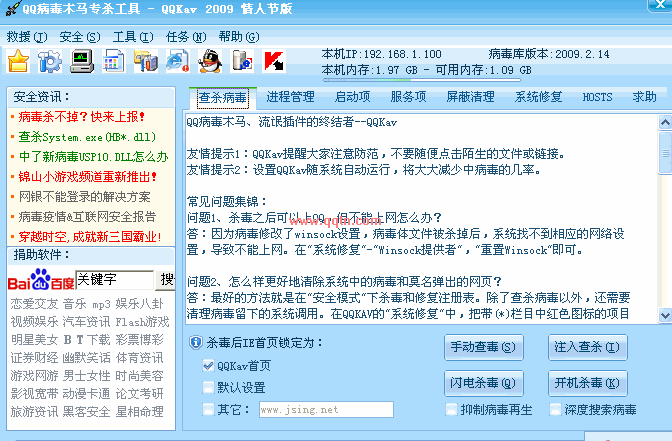Open the 娱乐八卦 link

click(140, 304)
